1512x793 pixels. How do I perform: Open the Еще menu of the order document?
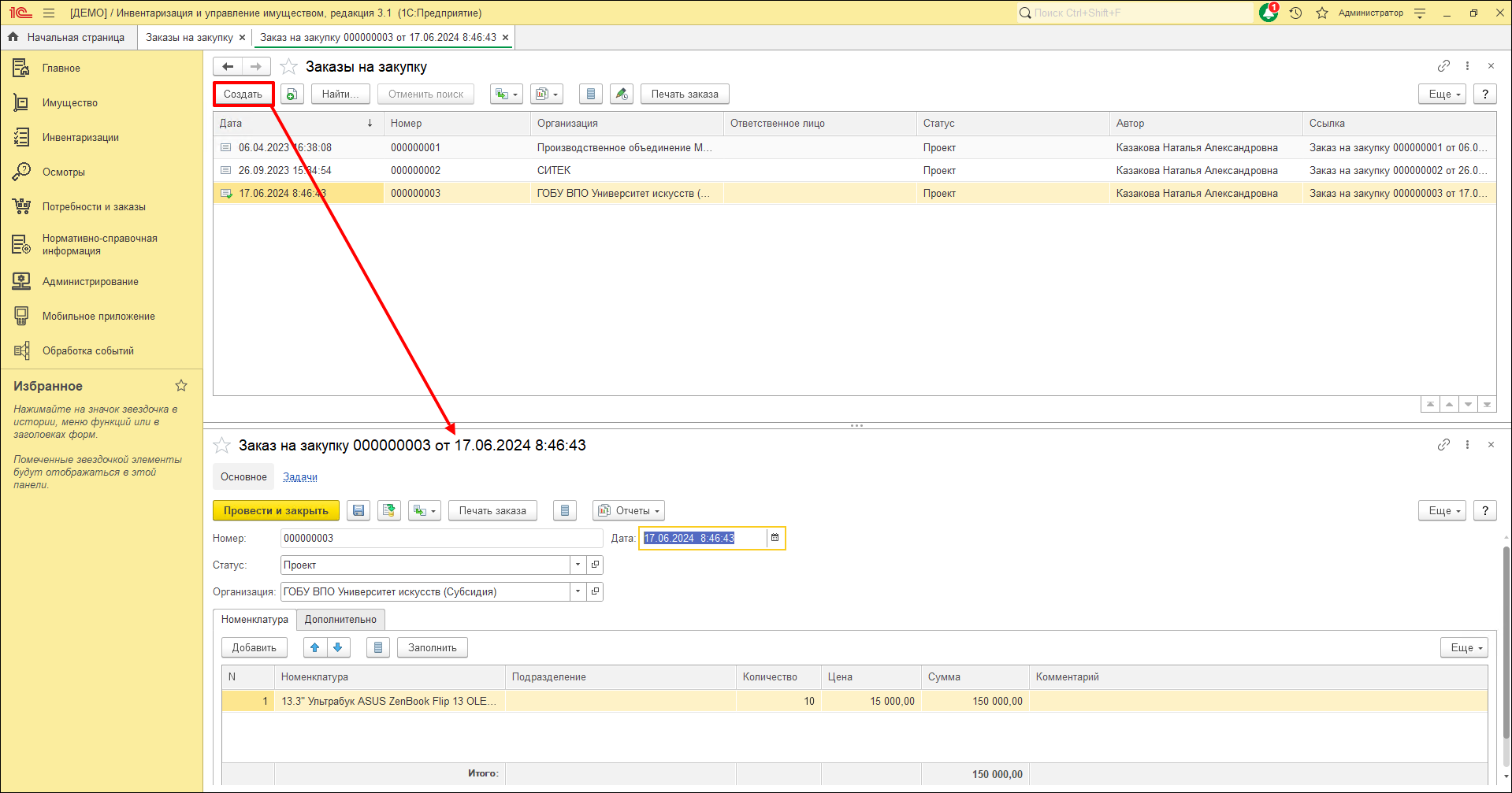click(1443, 510)
